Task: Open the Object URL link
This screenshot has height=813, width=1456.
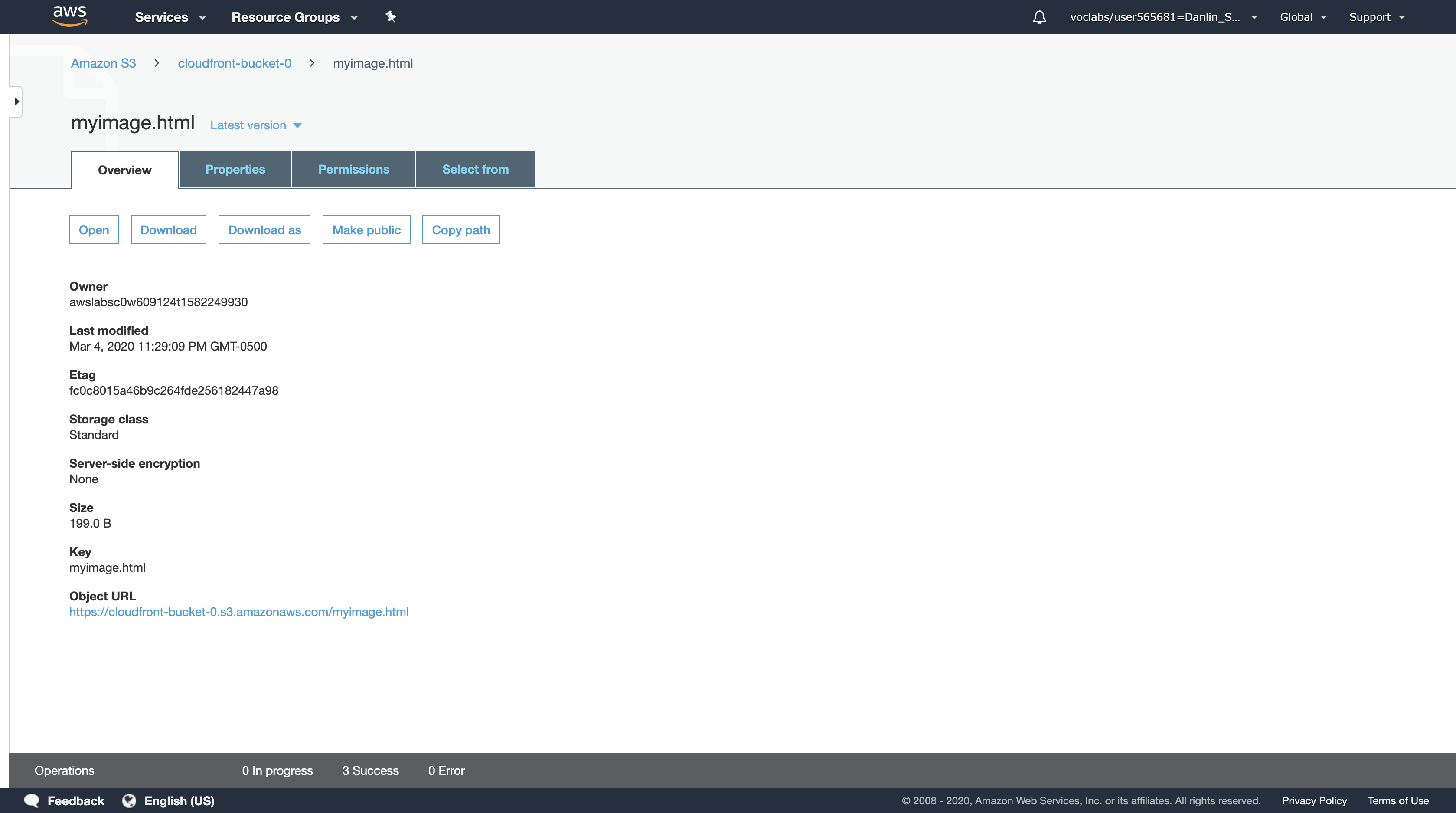Action: coord(238,612)
